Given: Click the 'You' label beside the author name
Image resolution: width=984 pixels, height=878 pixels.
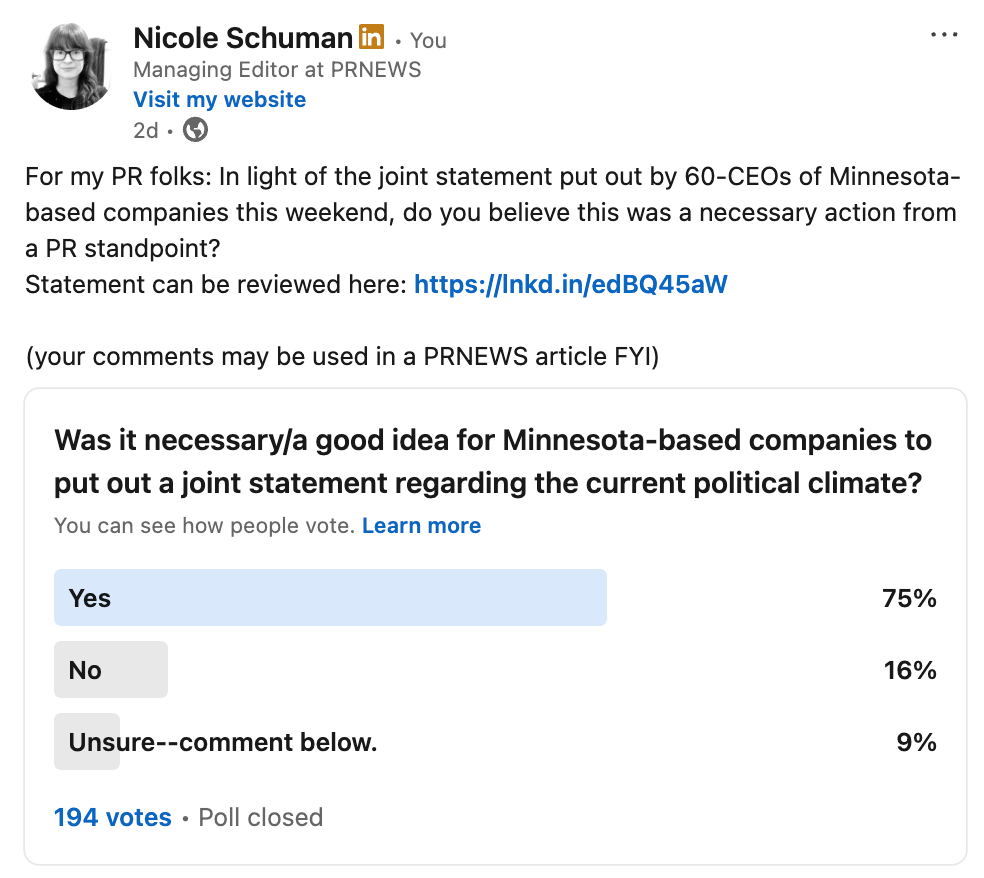Looking at the screenshot, I should 428,40.
